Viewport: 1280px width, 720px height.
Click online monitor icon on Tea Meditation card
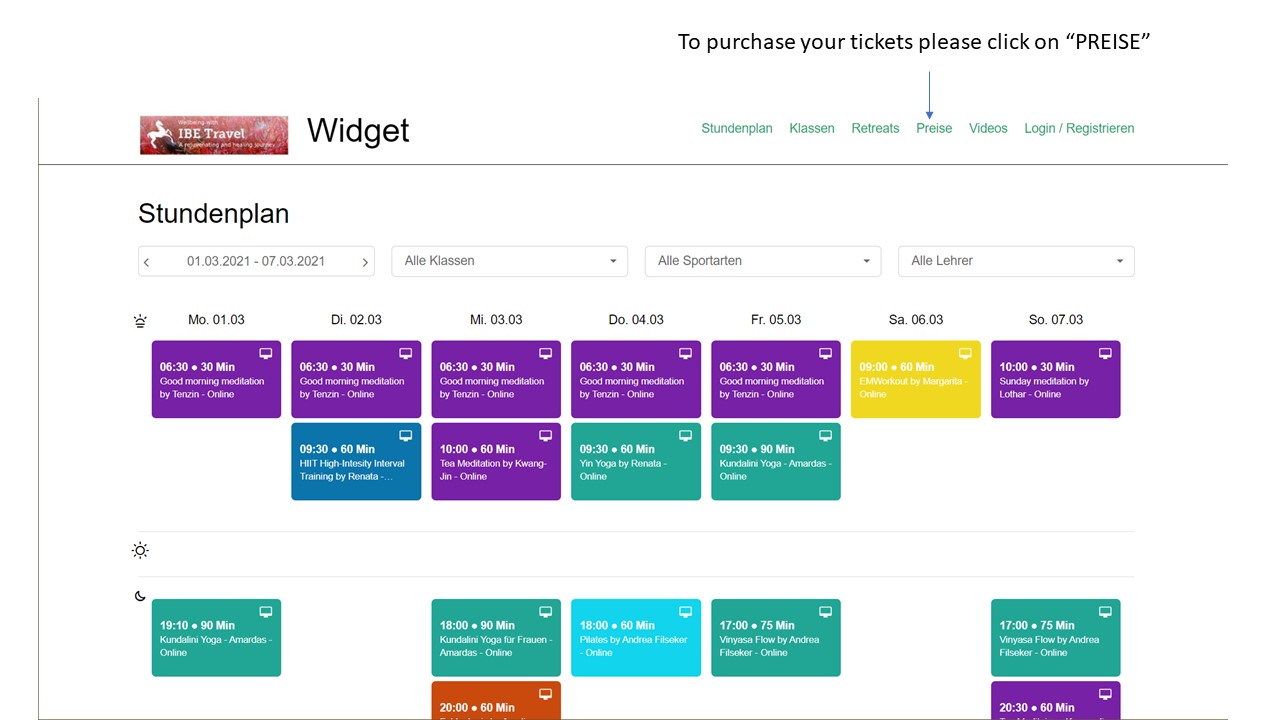[546, 436]
